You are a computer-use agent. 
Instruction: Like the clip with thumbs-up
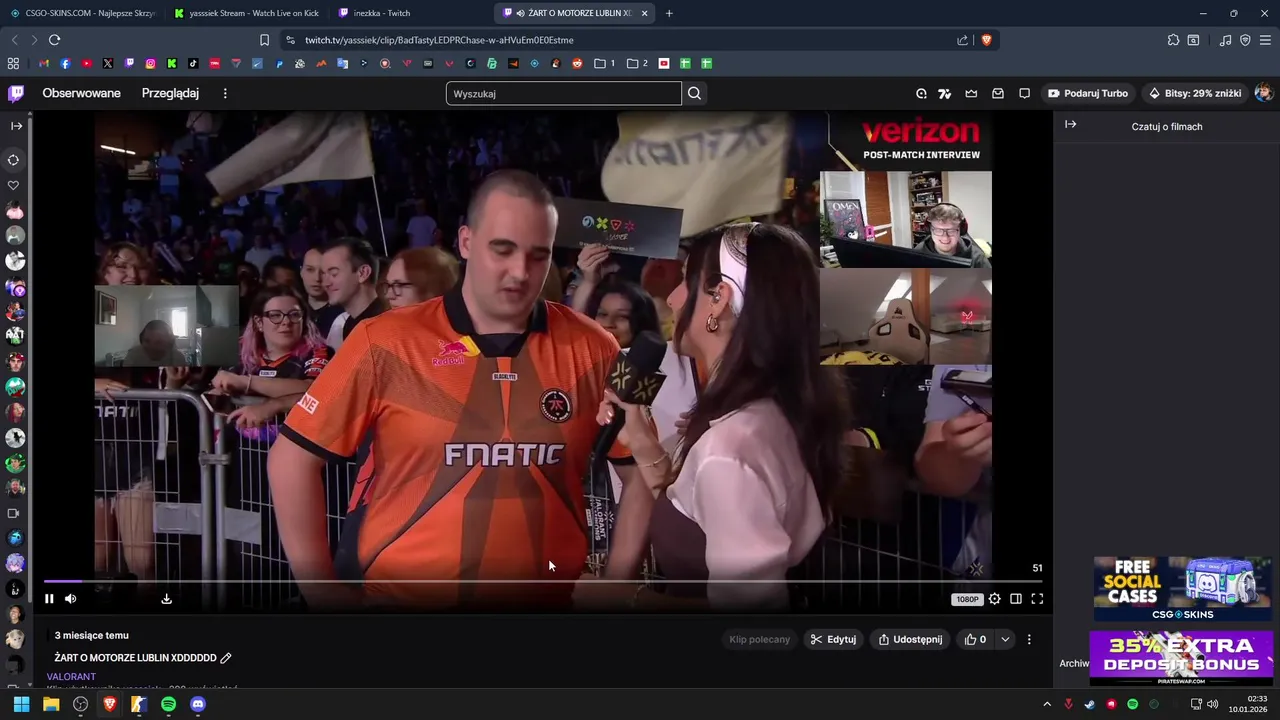975,640
